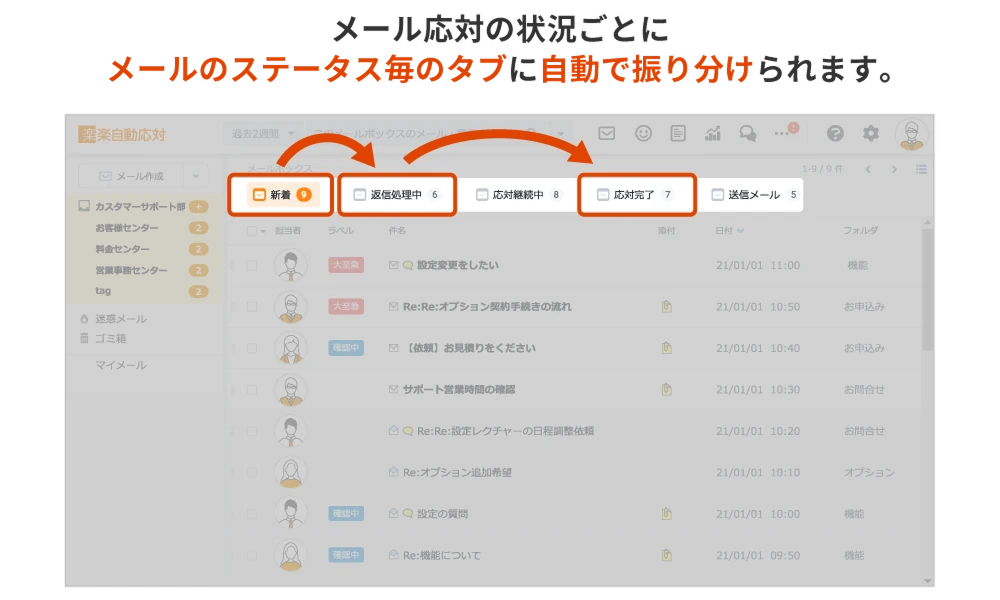Screen dimensions: 1000x600
Task: Open カスタマーサポート部 mailbox
Action: (x=140, y=207)
